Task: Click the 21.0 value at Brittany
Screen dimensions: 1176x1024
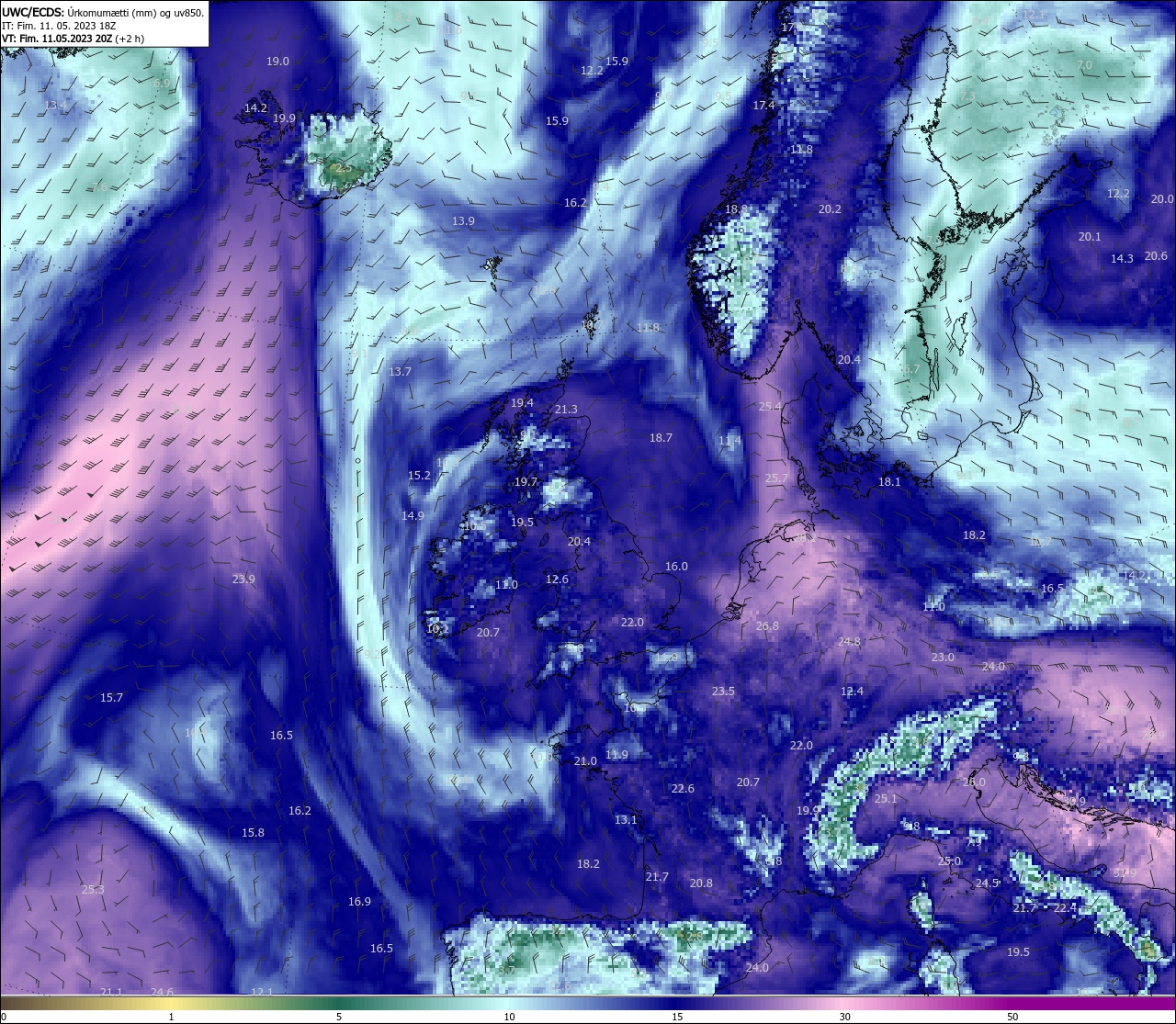Action: pos(585,761)
